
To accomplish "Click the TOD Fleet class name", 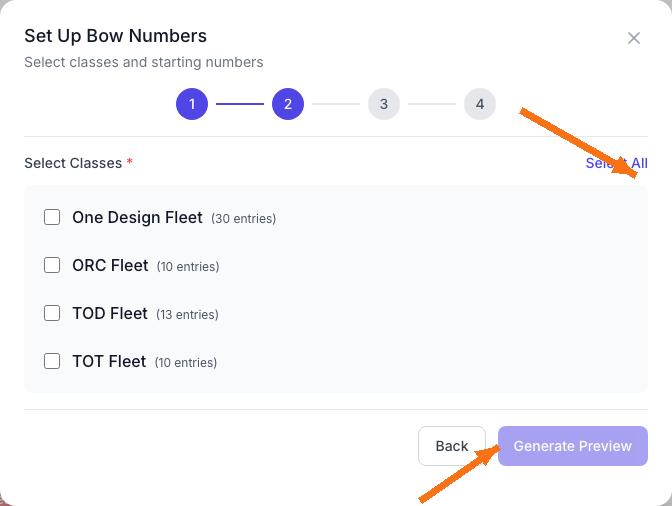I will click(110, 313).
